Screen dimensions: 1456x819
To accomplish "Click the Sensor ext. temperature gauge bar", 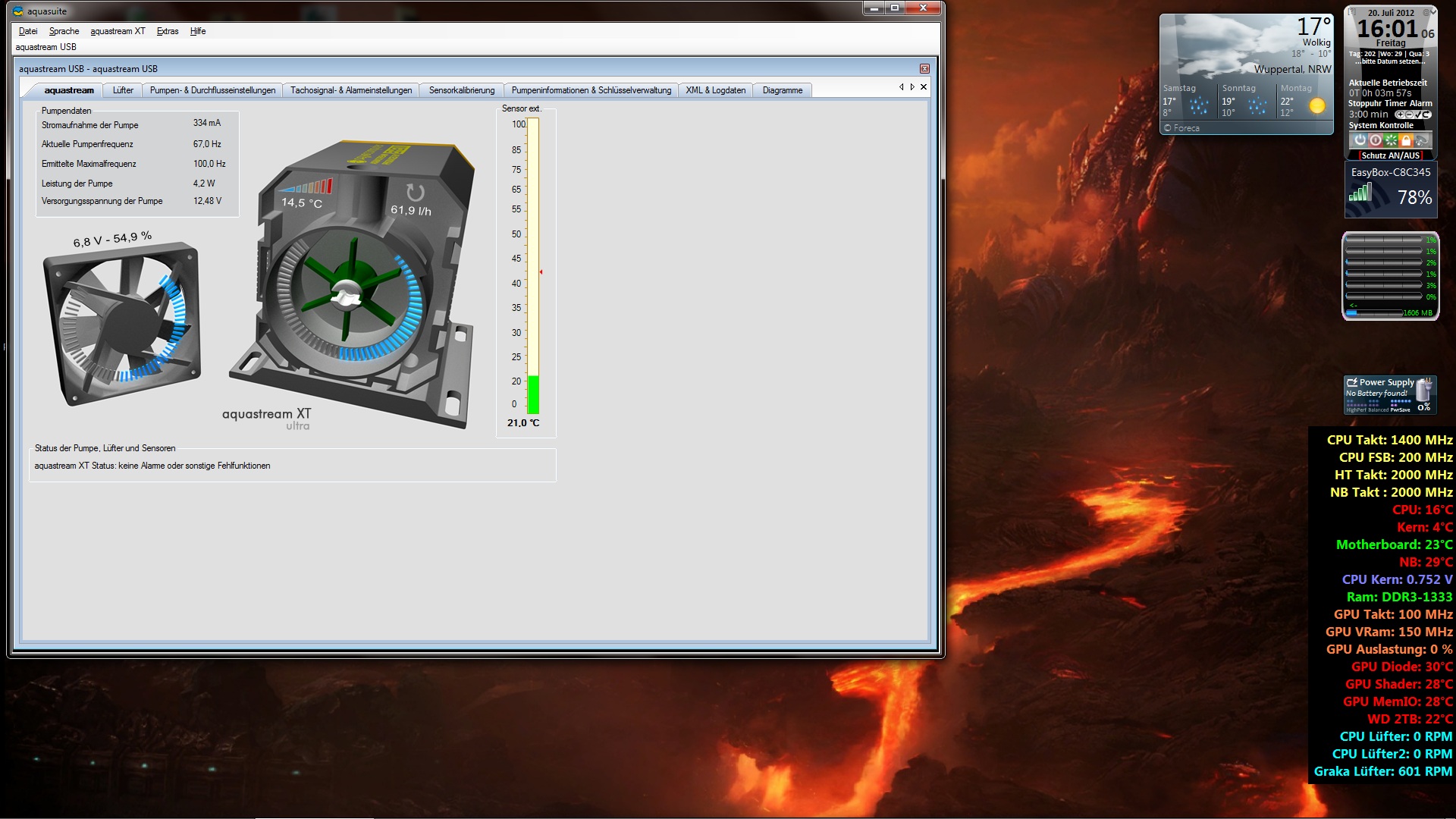I will tap(533, 265).
